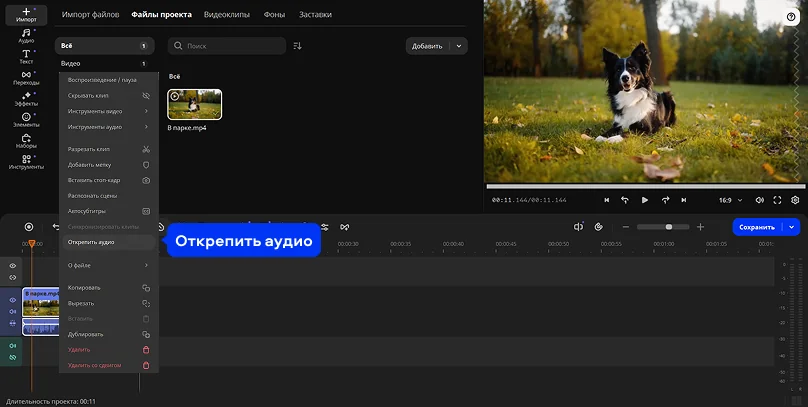Toggle preview volume speaker icon
Screen dimensions: 808x407
click(760, 200)
